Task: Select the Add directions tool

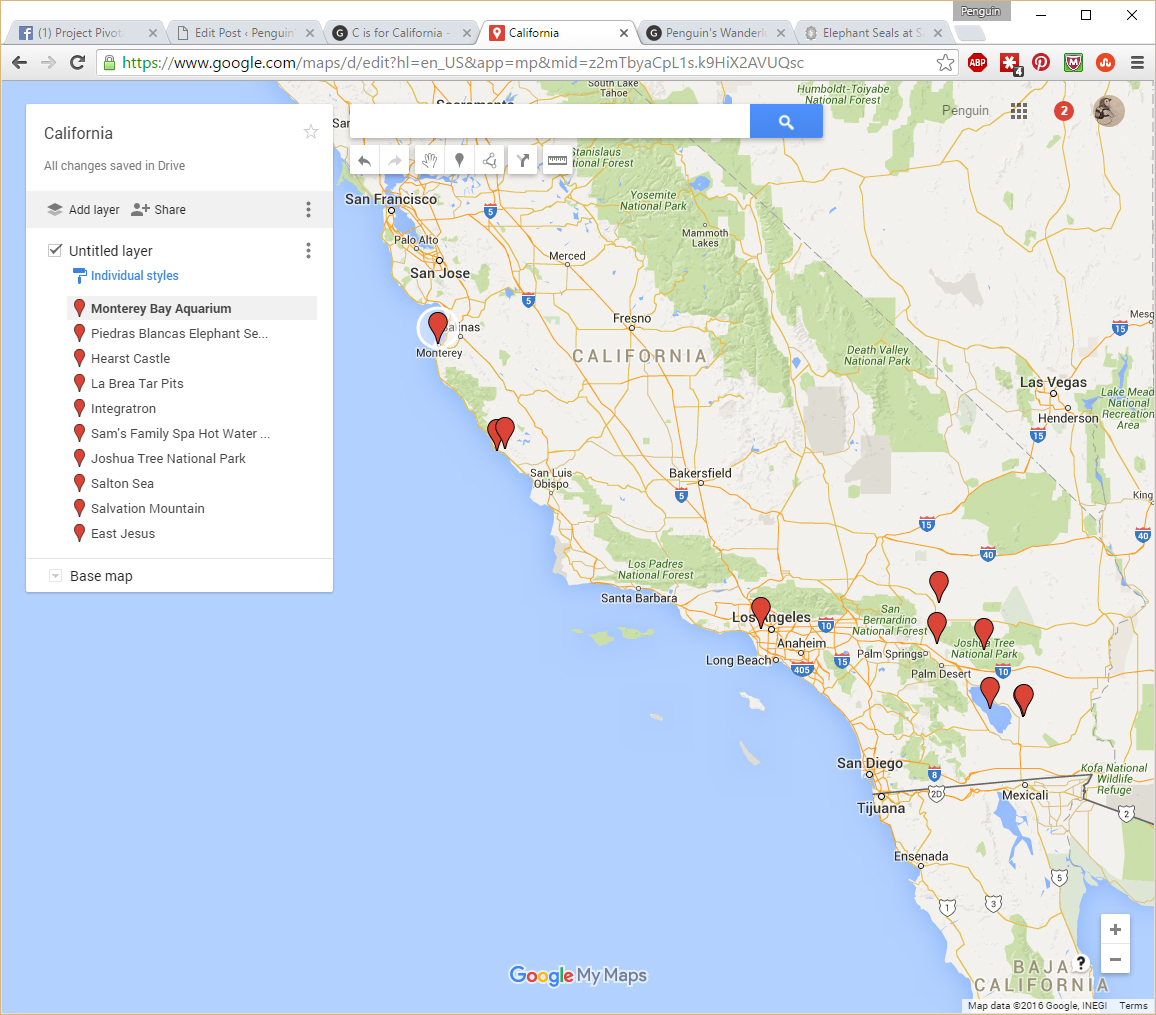Action: click(x=523, y=160)
